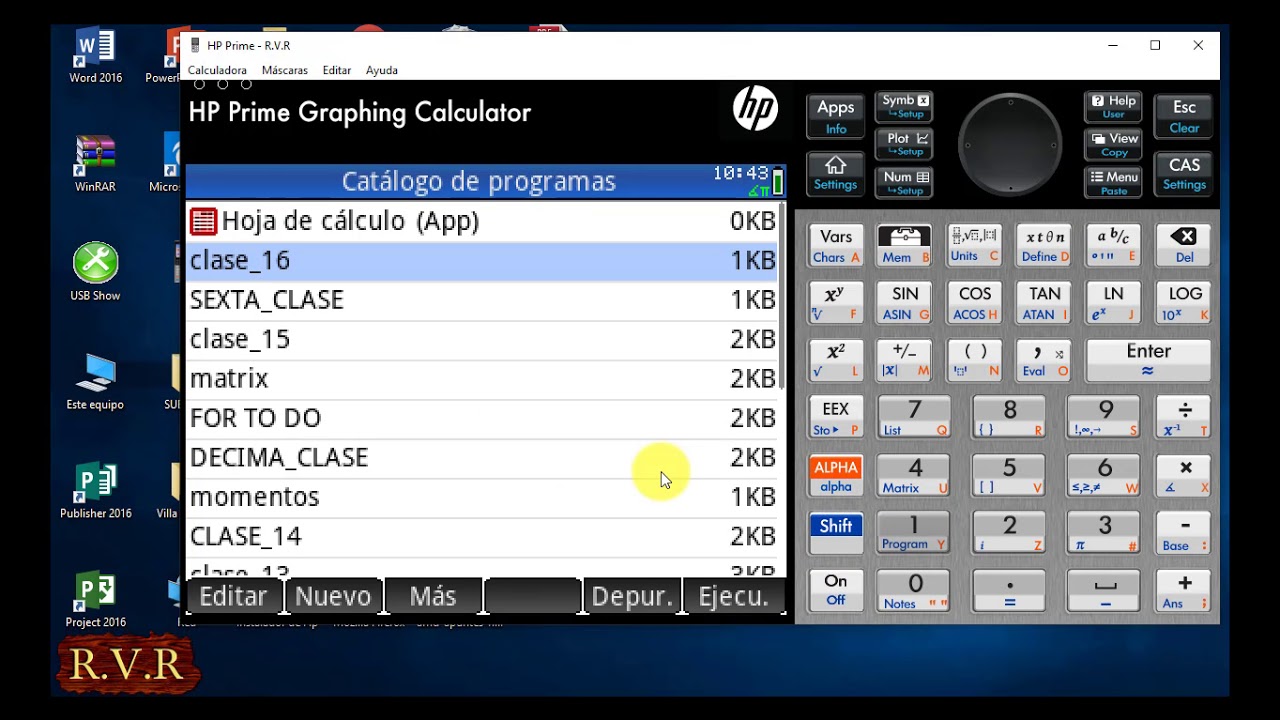
Task: Click the multiplication key
Action: tap(1184, 477)
